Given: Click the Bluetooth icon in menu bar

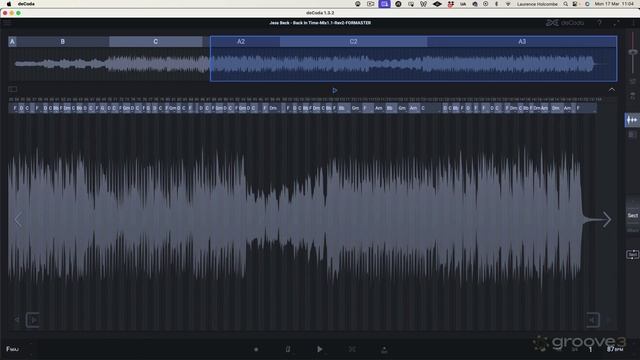Looking at the screenshot, I should click(497, 4).
